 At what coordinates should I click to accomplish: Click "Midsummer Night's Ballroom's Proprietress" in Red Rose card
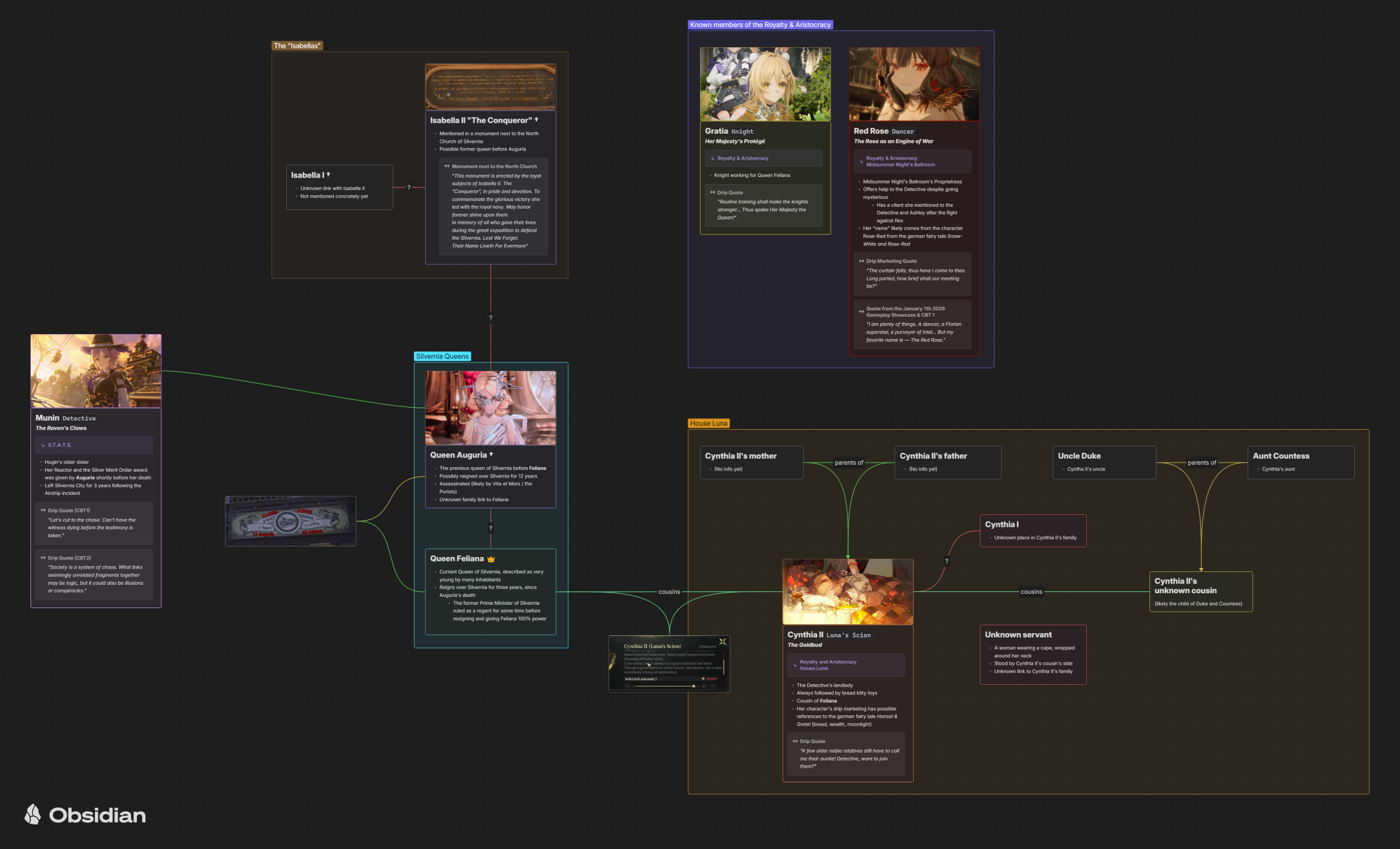click(x=912, y=182)
